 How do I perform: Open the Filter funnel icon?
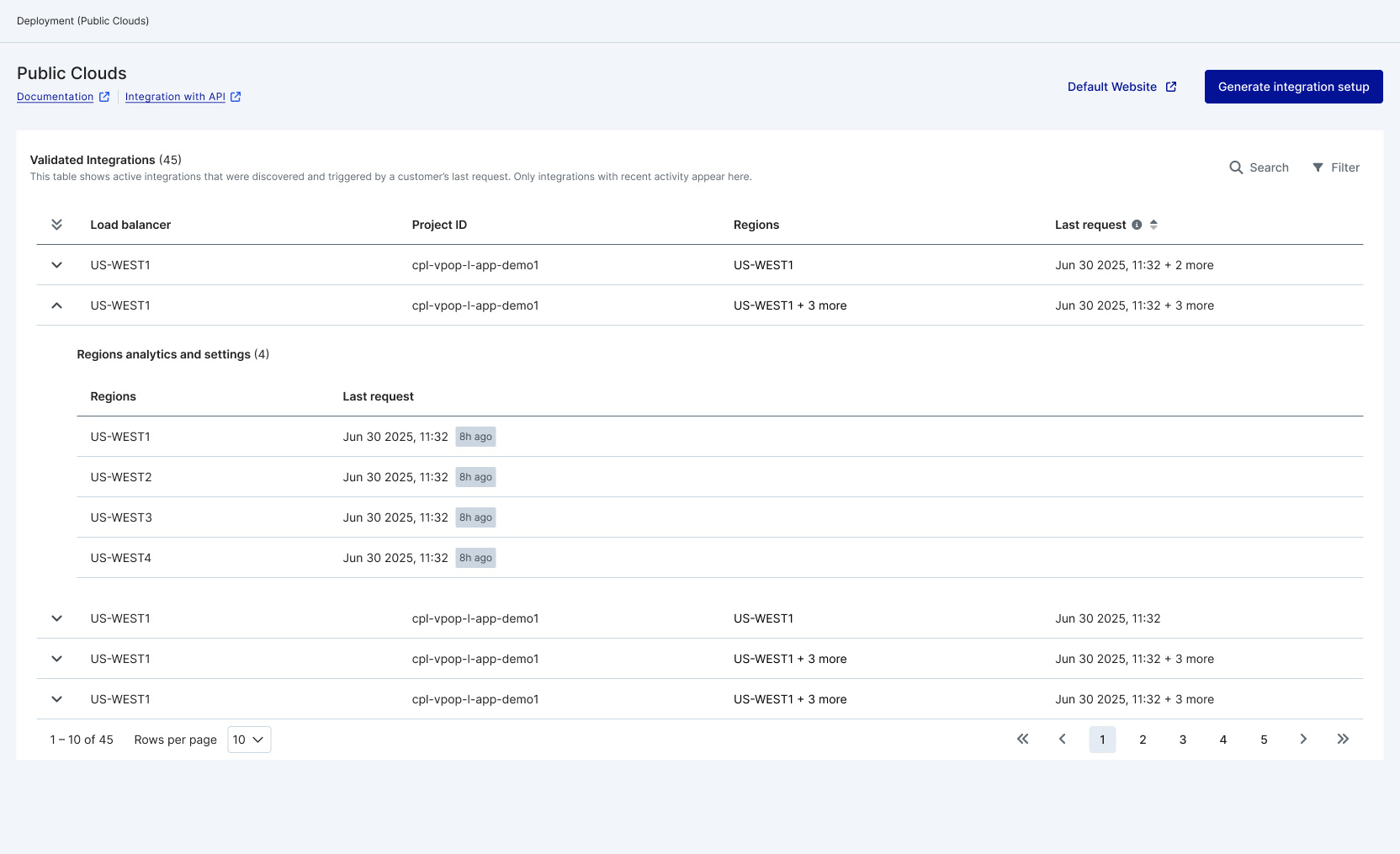click(x=1318, y=167)
